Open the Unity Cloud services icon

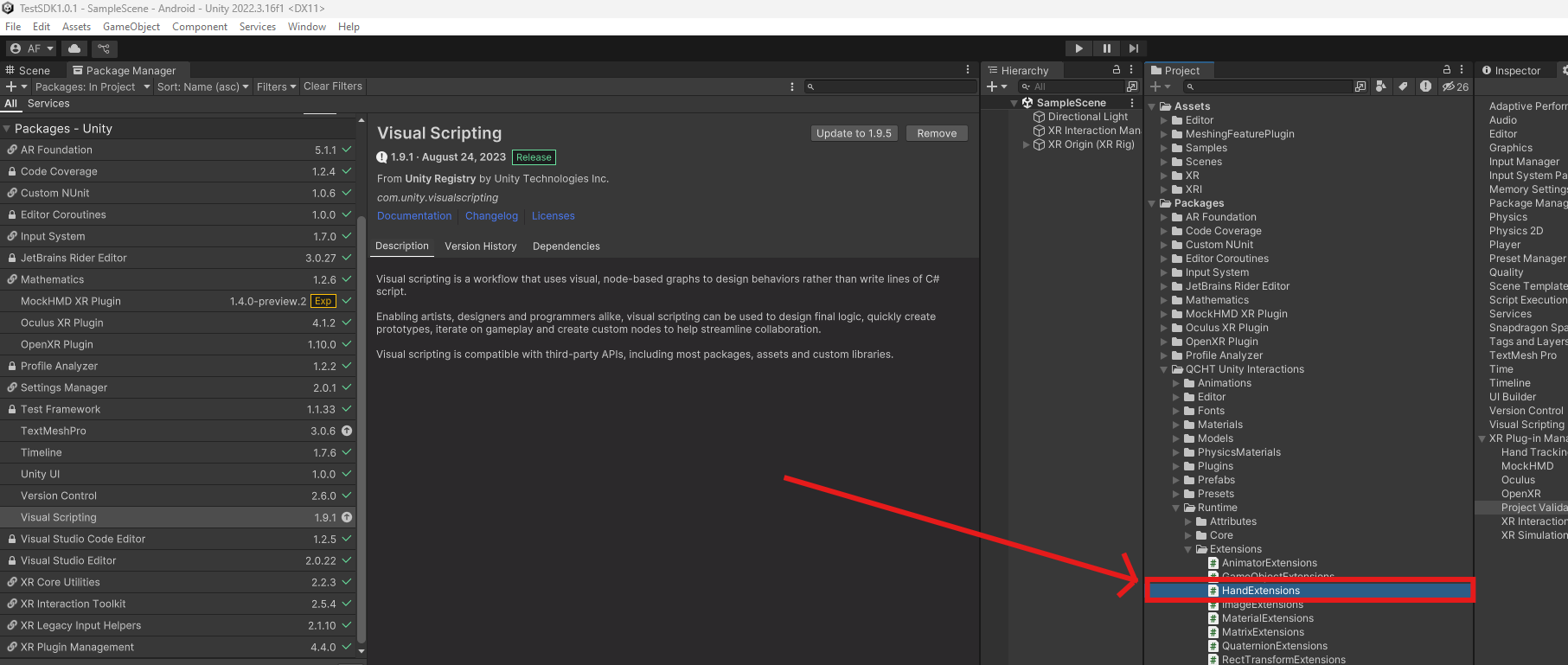click(74, 48)
